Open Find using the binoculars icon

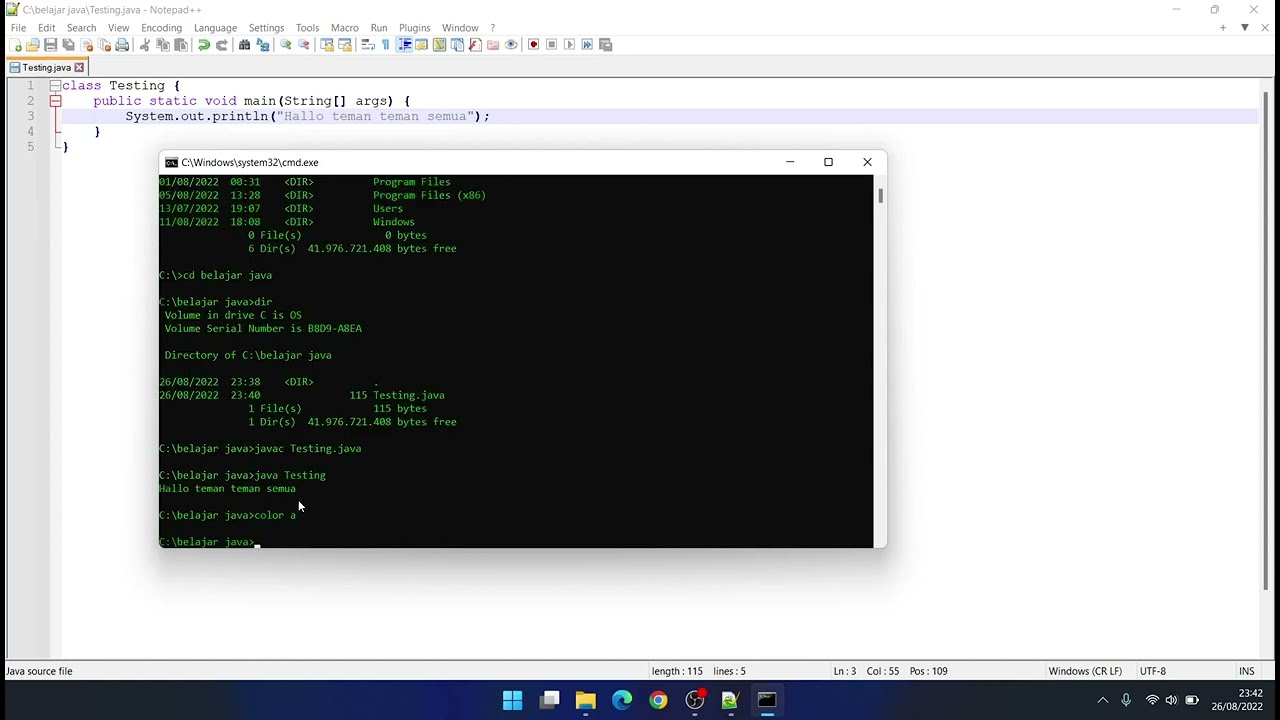coord(244,44)
